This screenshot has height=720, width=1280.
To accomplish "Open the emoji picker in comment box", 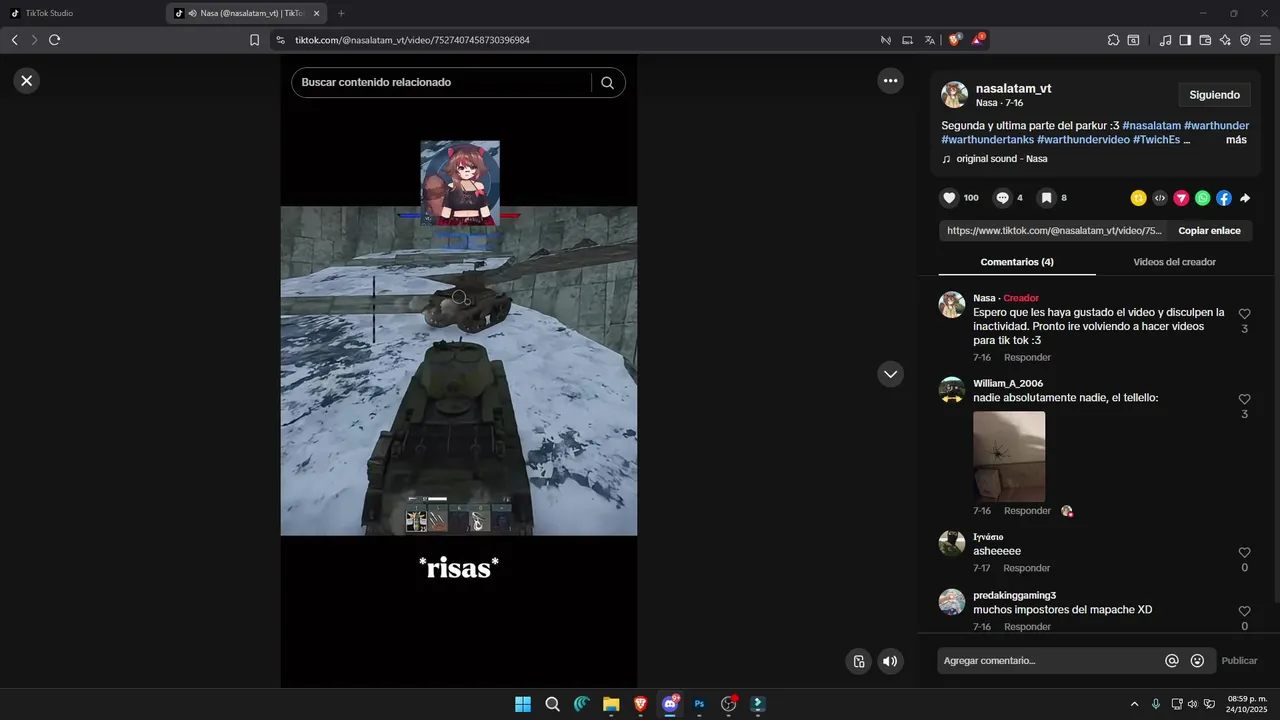I will tap(1197, 661).
